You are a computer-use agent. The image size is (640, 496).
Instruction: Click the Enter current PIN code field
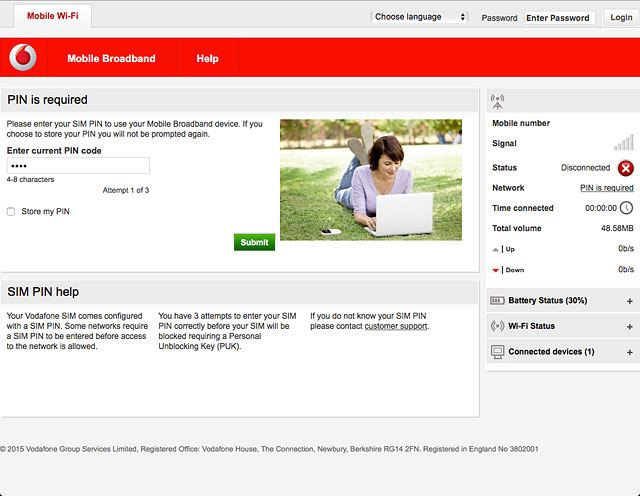click(x=78, y=166)
